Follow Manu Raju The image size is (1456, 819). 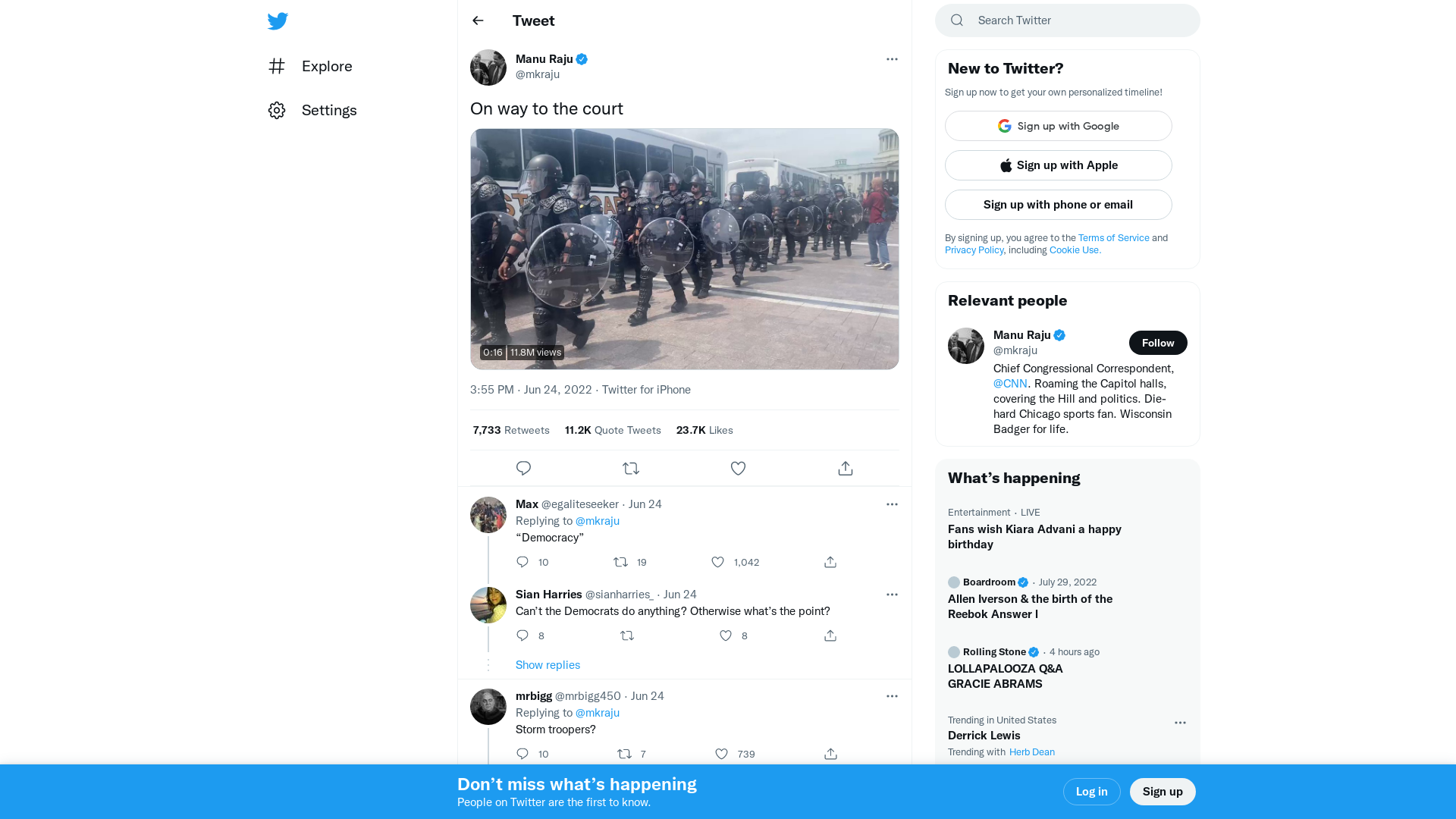(x=1158, y=343)
